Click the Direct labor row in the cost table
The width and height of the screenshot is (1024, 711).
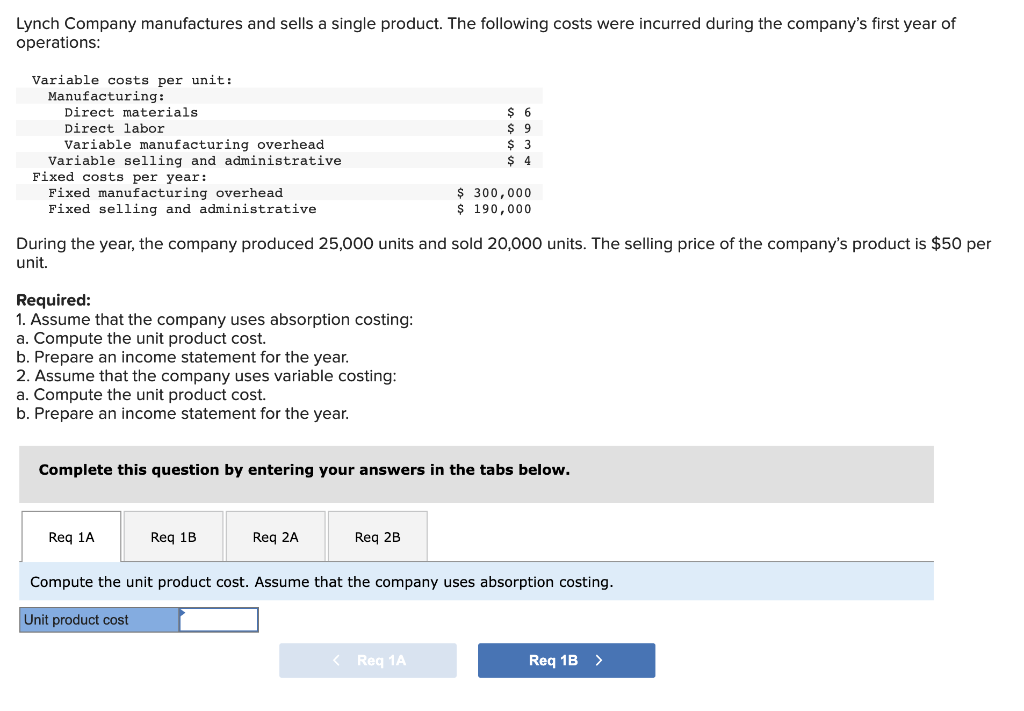click(114, 128)
